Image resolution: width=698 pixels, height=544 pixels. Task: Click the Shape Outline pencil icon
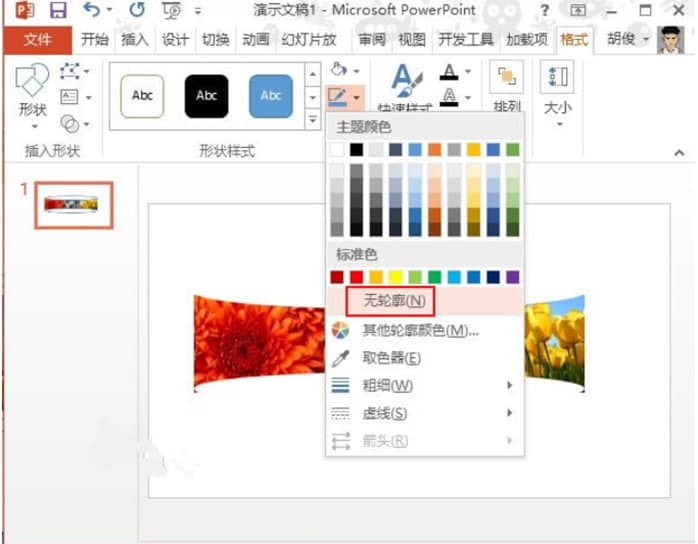[x=338, y=97]
